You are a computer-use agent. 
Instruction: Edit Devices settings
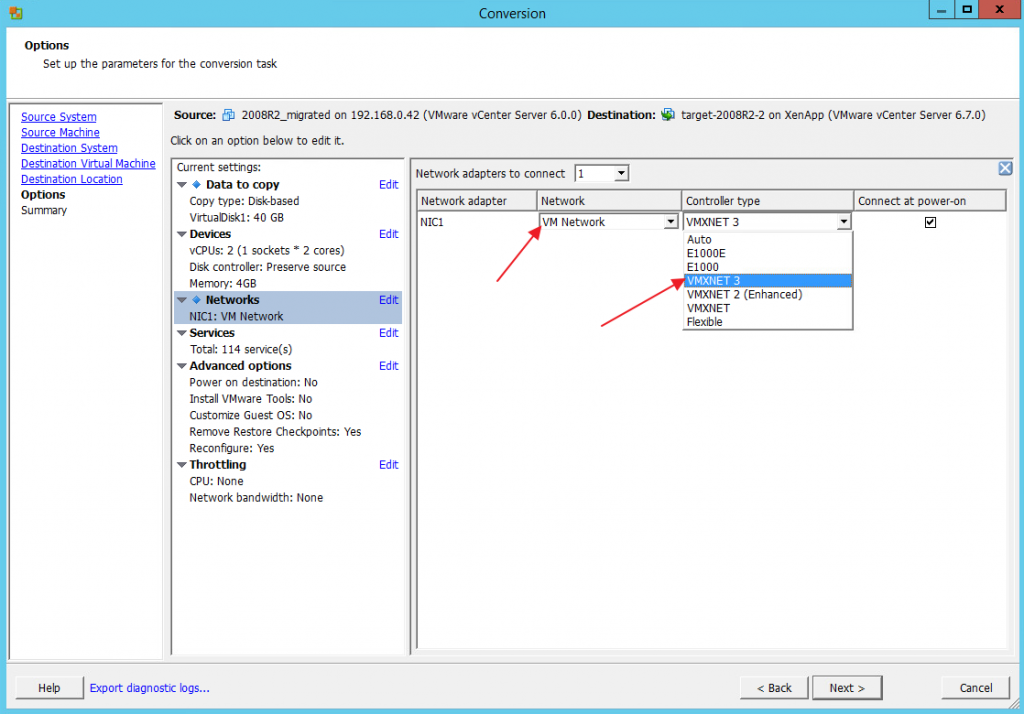(x=389, y=234)
